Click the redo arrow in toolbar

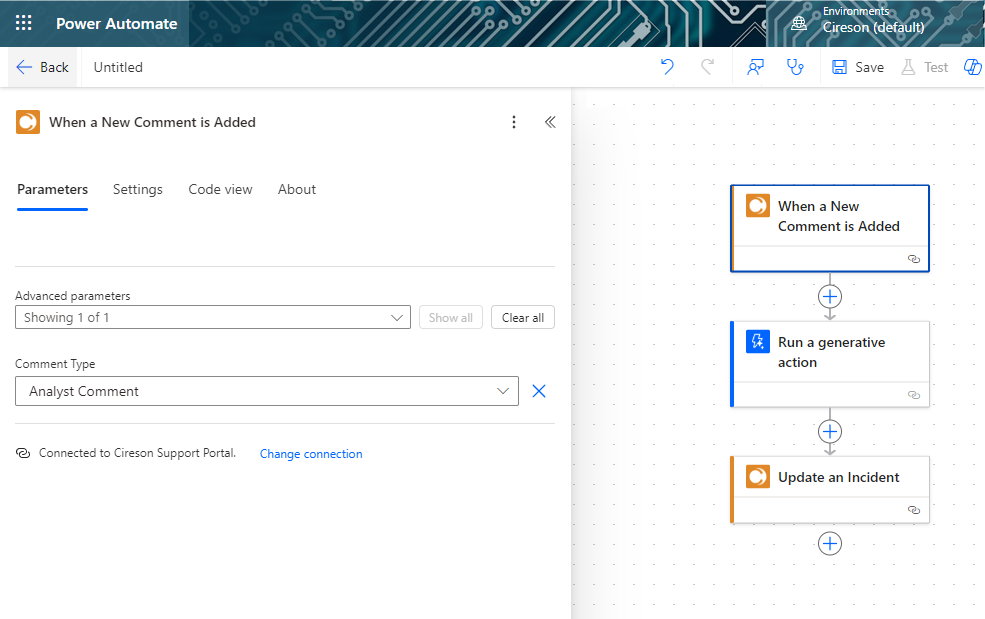(x=707, y=67)
